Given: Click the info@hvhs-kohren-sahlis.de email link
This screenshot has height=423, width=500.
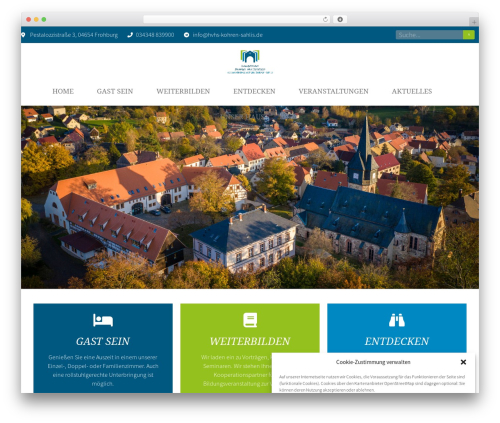Looking at the screenshot, I should pyautogui.click(x=228, y=35).
